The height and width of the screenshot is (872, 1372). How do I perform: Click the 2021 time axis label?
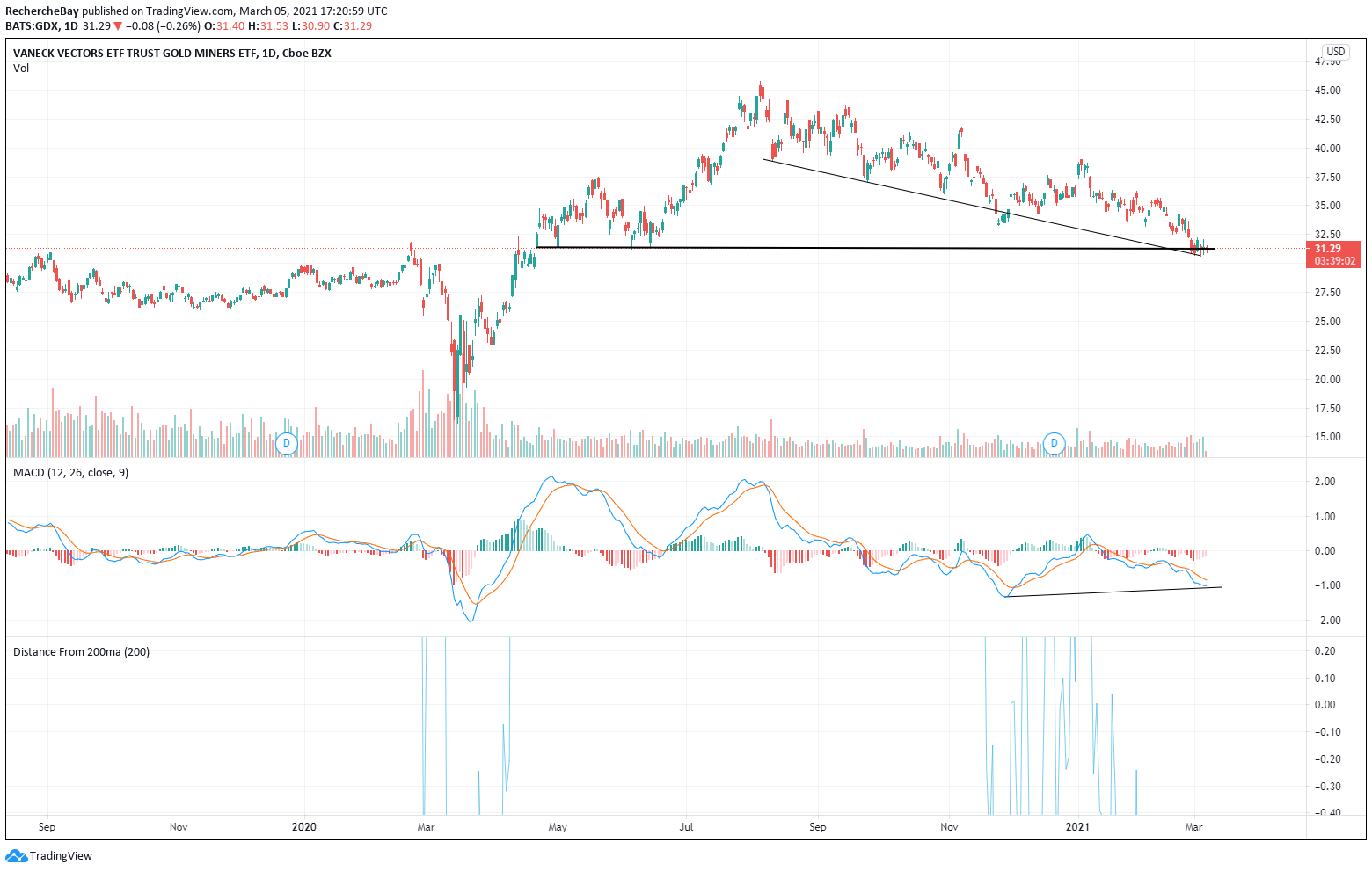click(1077, 827)
